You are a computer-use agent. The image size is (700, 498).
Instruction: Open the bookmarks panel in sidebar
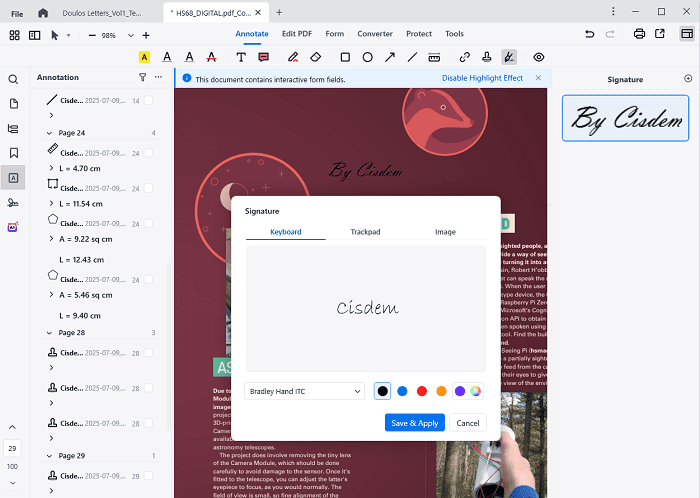[x=14, y=153]
